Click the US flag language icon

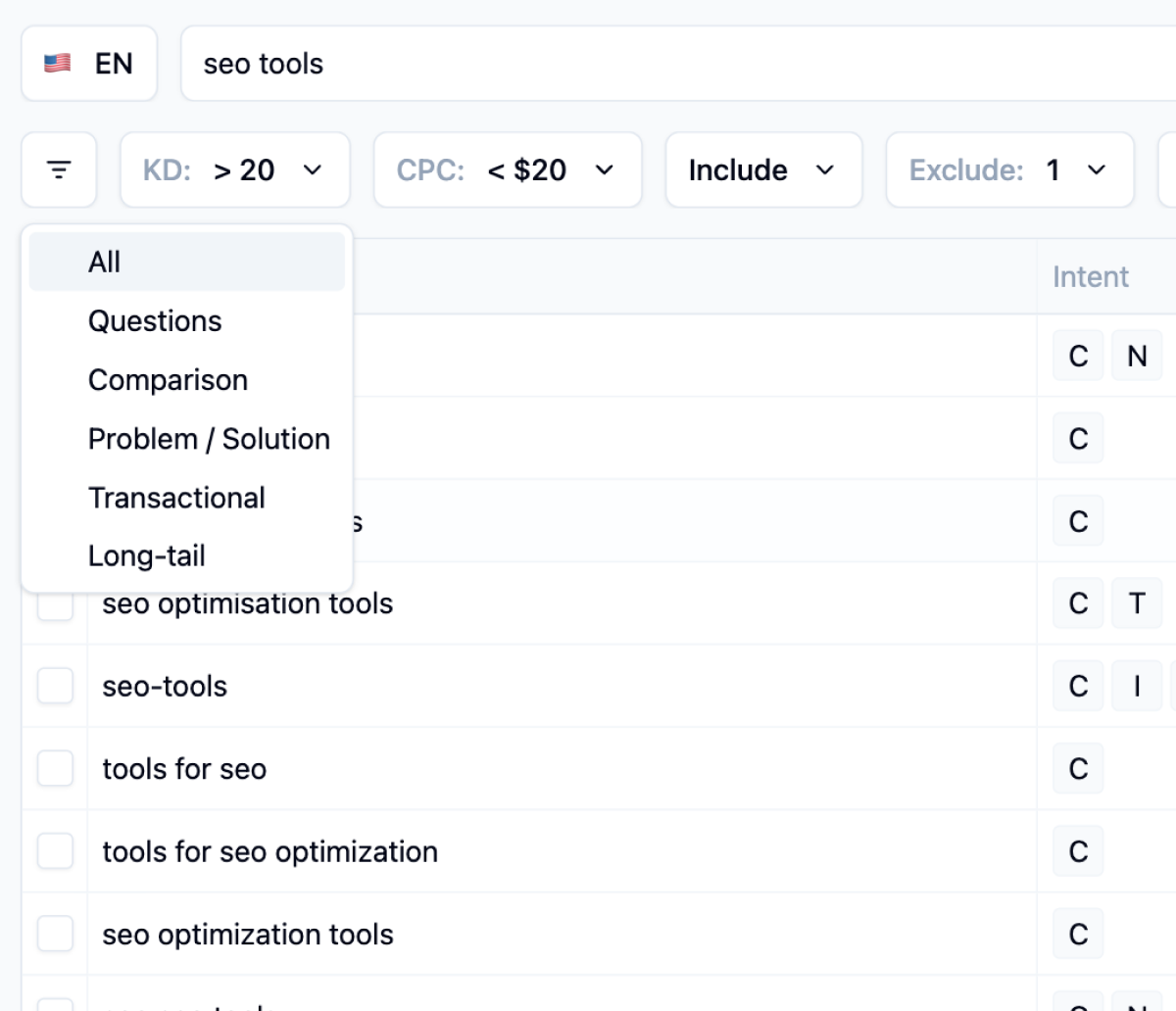coord(58,64)
